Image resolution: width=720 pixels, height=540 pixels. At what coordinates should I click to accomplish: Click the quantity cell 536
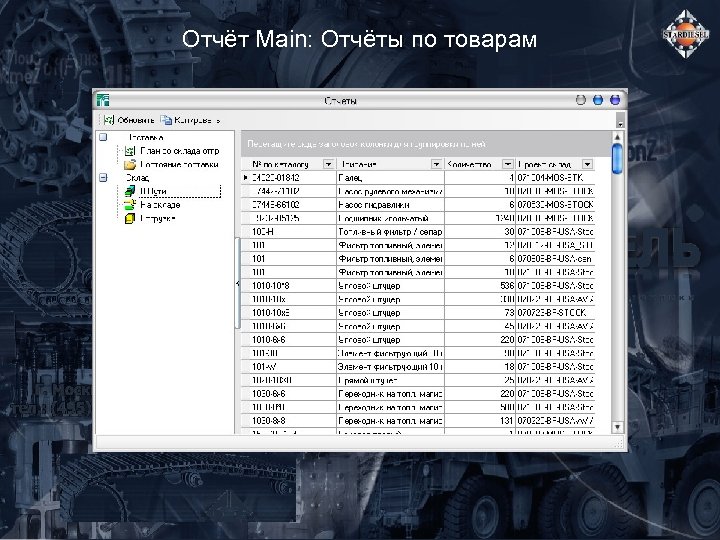tap(480, 286)
